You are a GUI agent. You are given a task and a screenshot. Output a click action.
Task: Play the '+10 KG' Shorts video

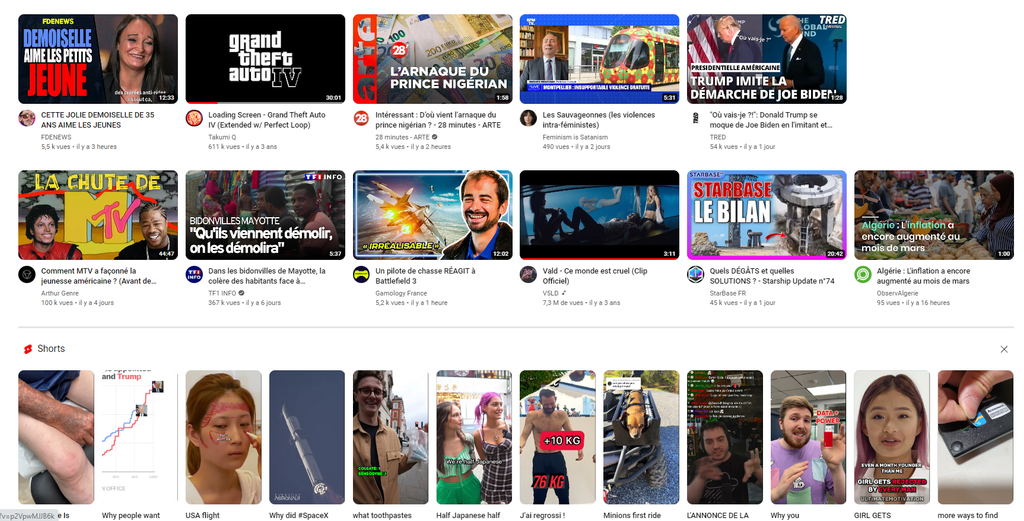click(x=557, y=437)
